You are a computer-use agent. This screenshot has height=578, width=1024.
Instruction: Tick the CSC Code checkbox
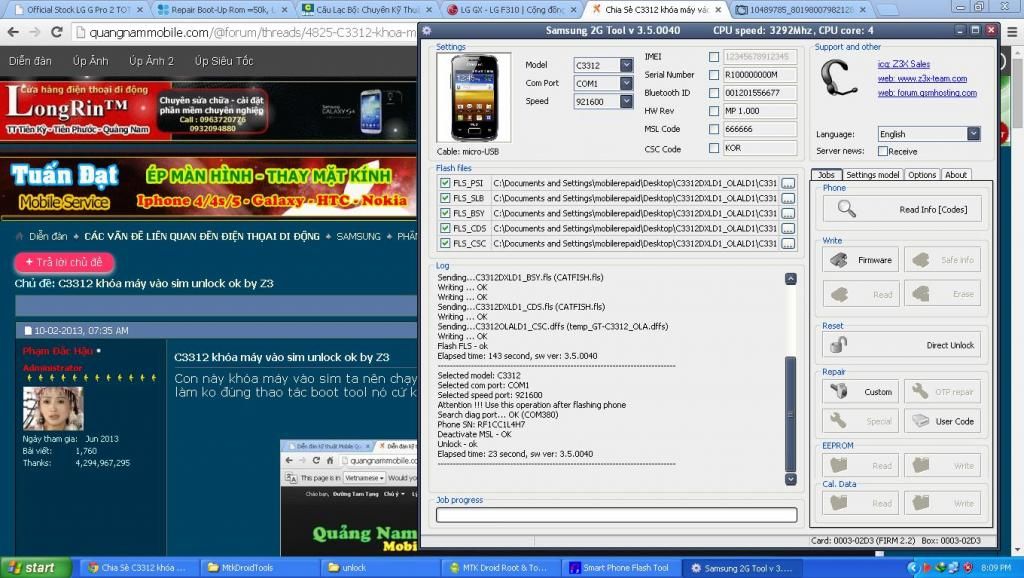point(714,148)
